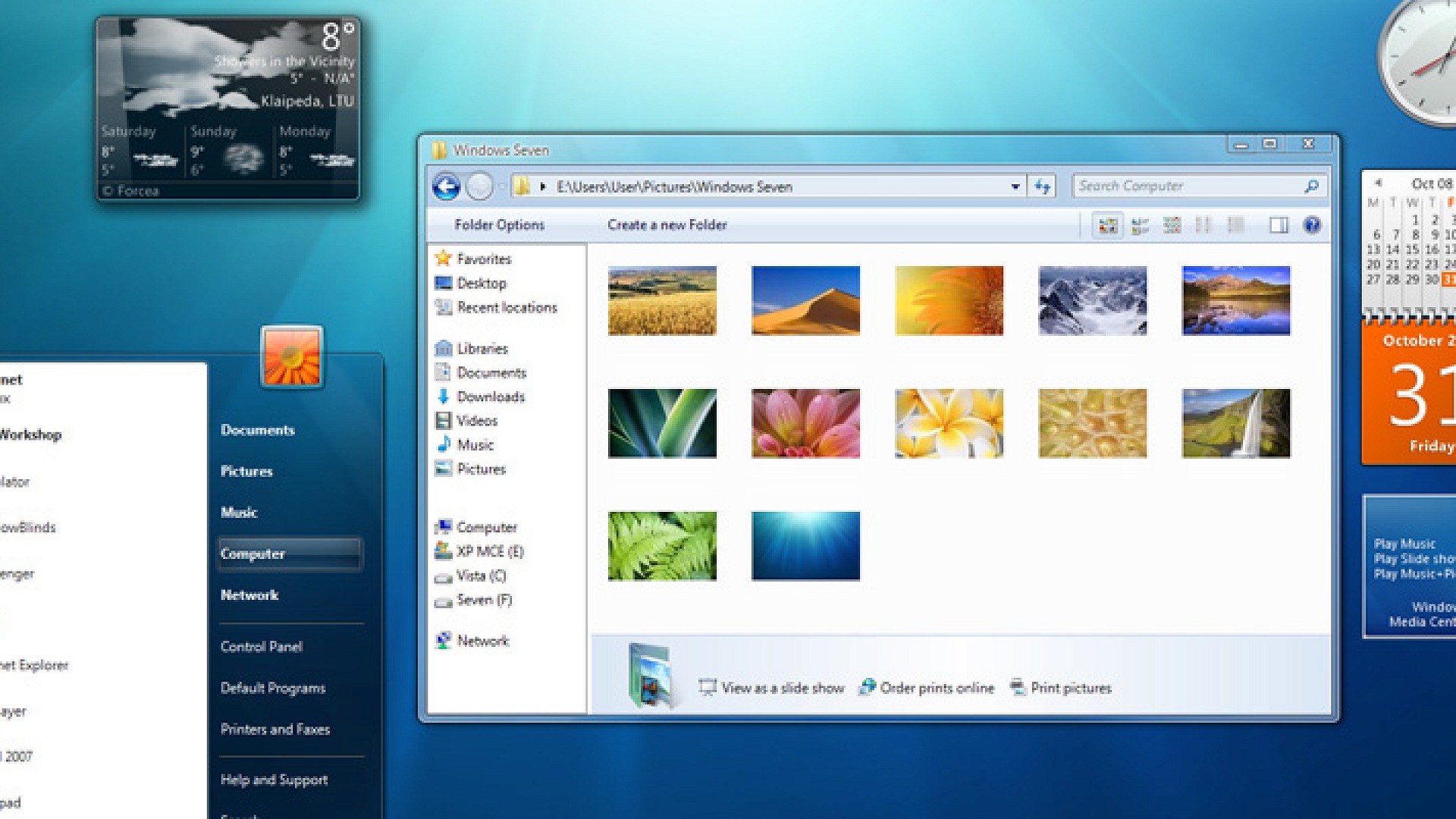The image size is (1456, 819).
Task: Click the magnifier icon in search box
Action: 1311,187
